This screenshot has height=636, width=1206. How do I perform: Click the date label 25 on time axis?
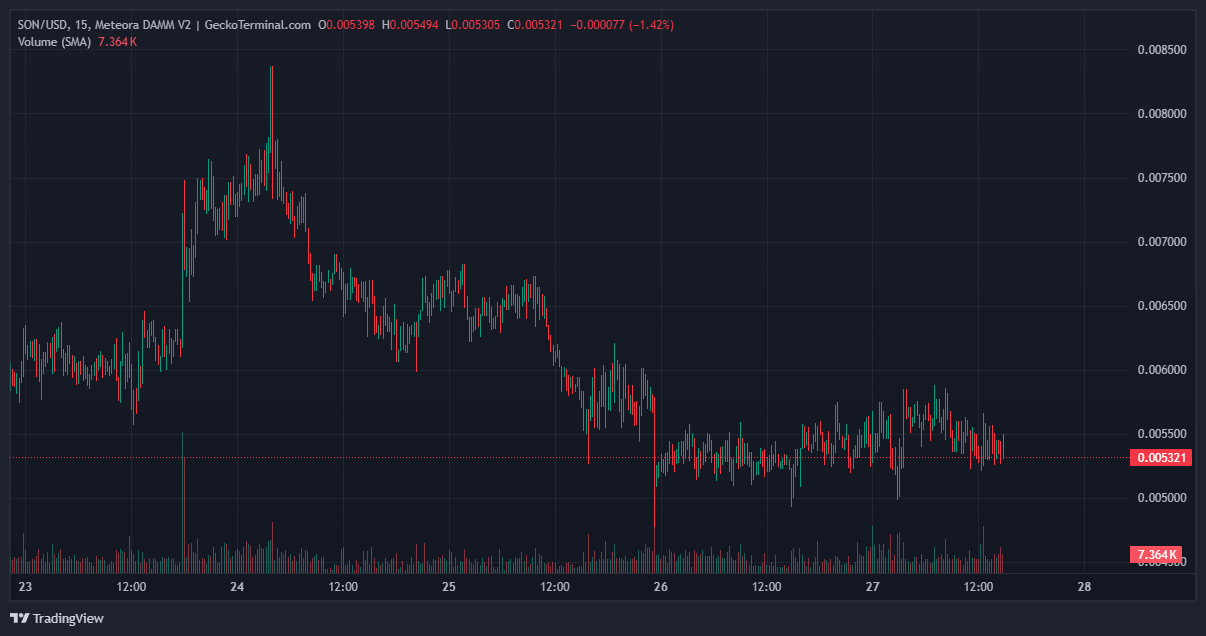449,587
